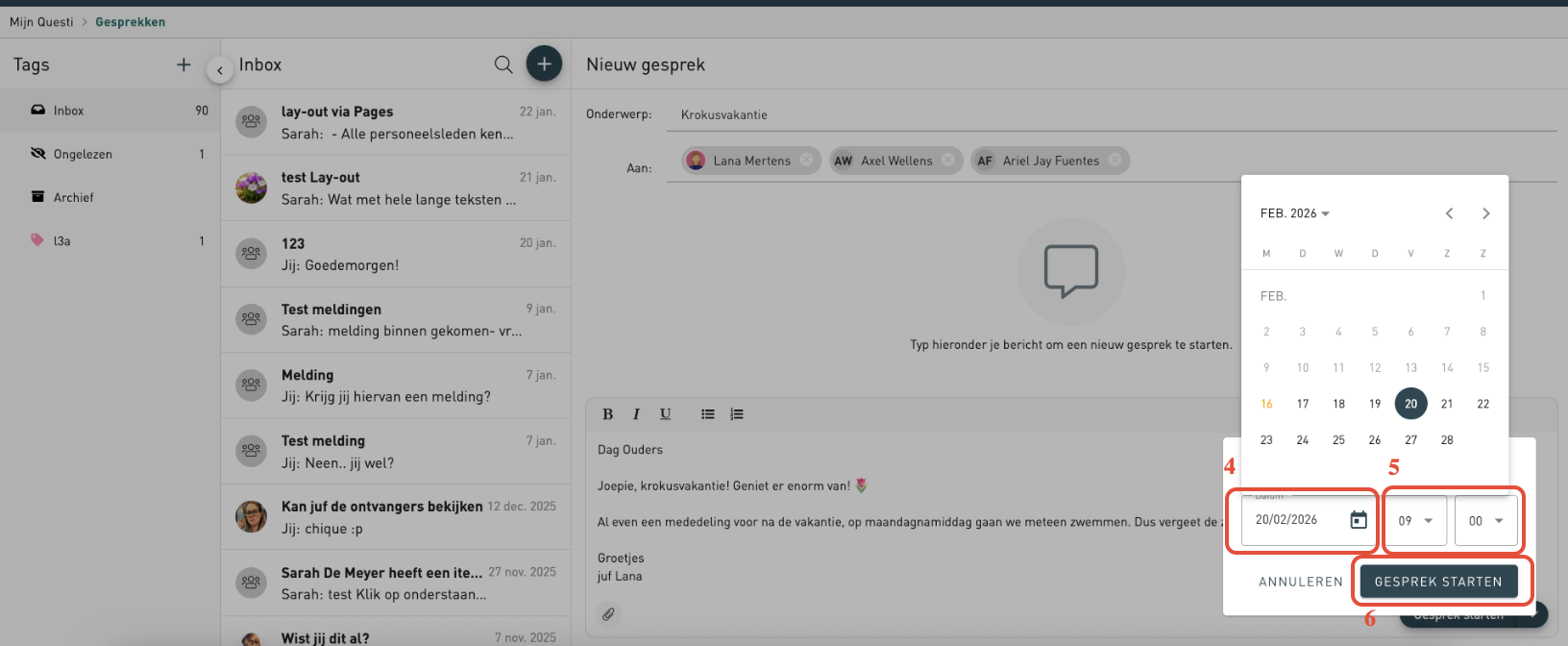Click the Ariel Jay Fuentes recipient chip
1568x646 pixels.
point(1050,161)
